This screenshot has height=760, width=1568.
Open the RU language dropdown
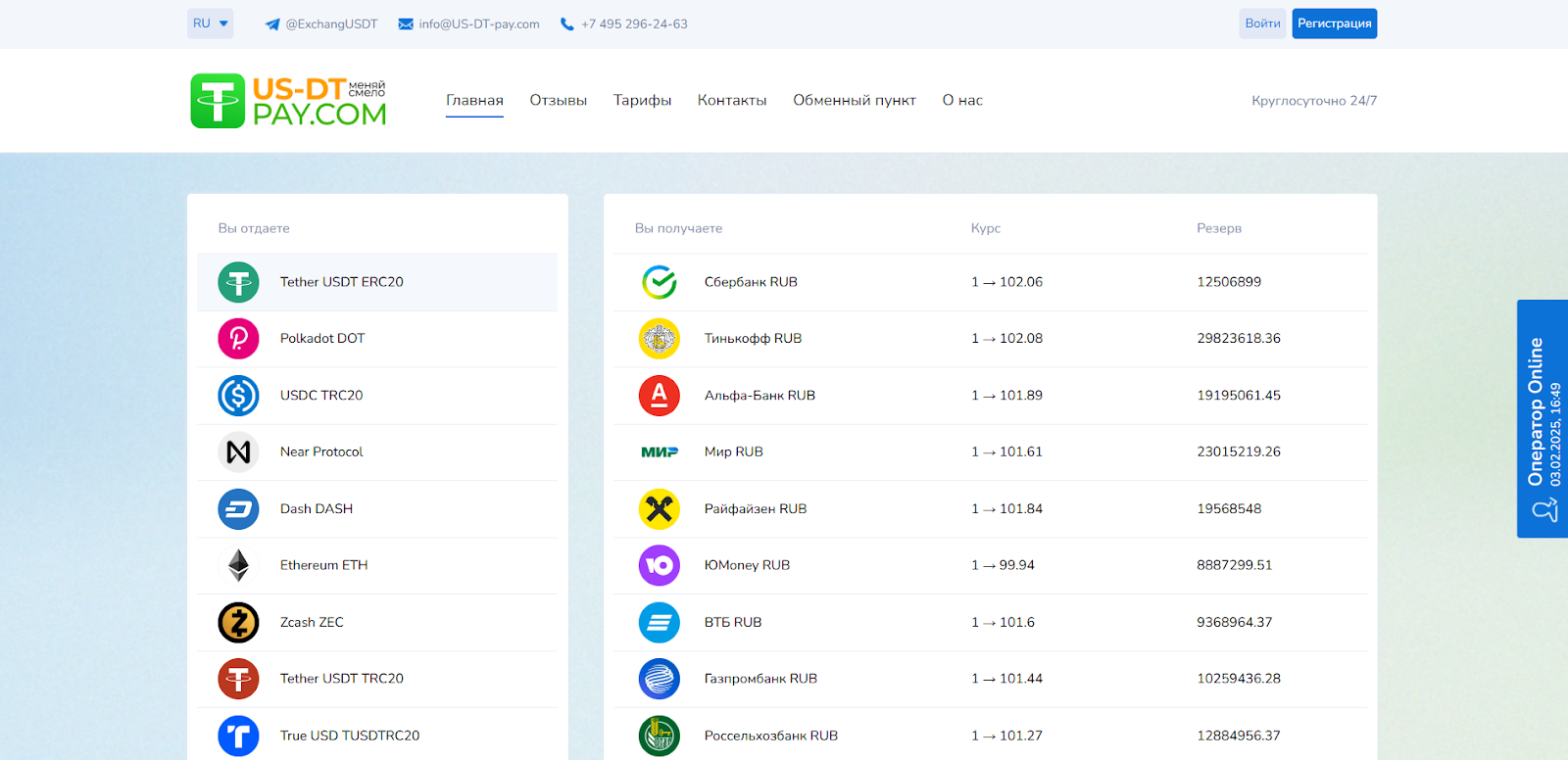(210, 24)
